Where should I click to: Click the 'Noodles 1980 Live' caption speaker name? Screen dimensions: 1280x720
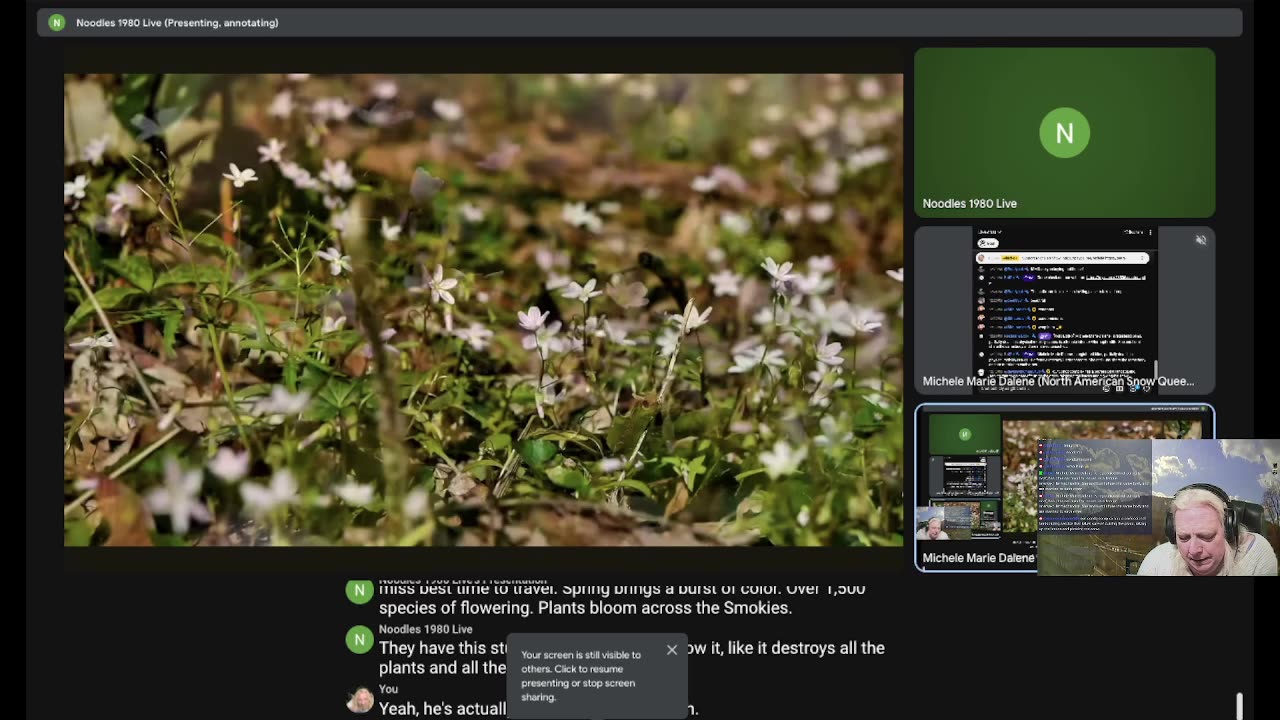pyautogui.click(x=425, y=629)
